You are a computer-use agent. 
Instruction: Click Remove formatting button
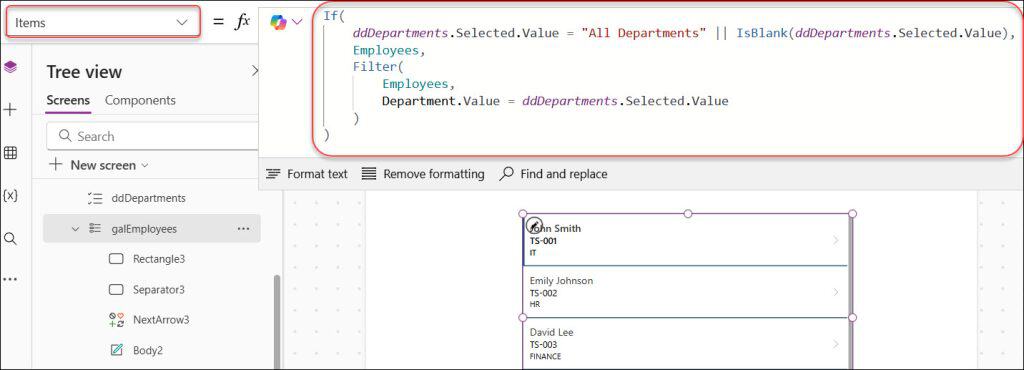point(423,174)
